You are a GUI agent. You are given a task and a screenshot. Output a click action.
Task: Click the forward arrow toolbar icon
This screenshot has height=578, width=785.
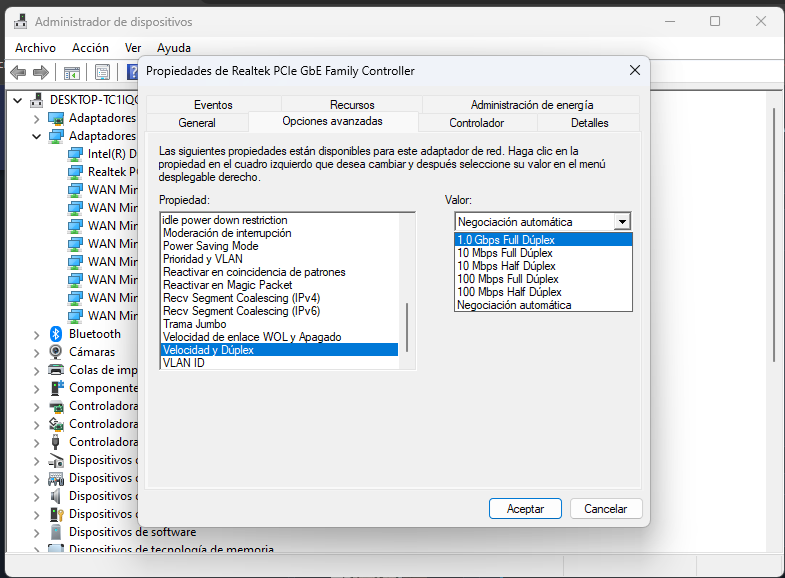(41, 72)
